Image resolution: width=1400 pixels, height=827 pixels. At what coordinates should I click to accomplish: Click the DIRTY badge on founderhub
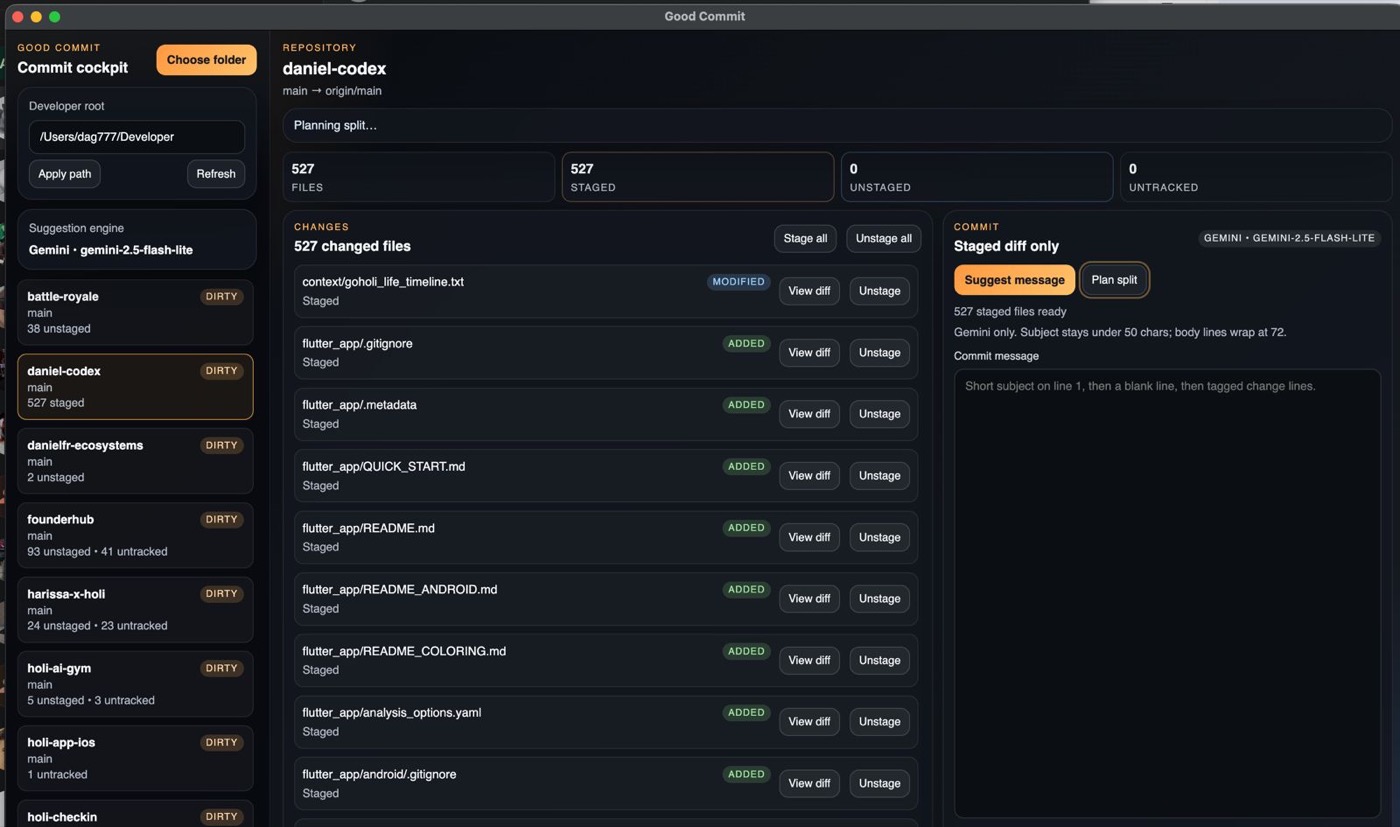tap(221, 520)
